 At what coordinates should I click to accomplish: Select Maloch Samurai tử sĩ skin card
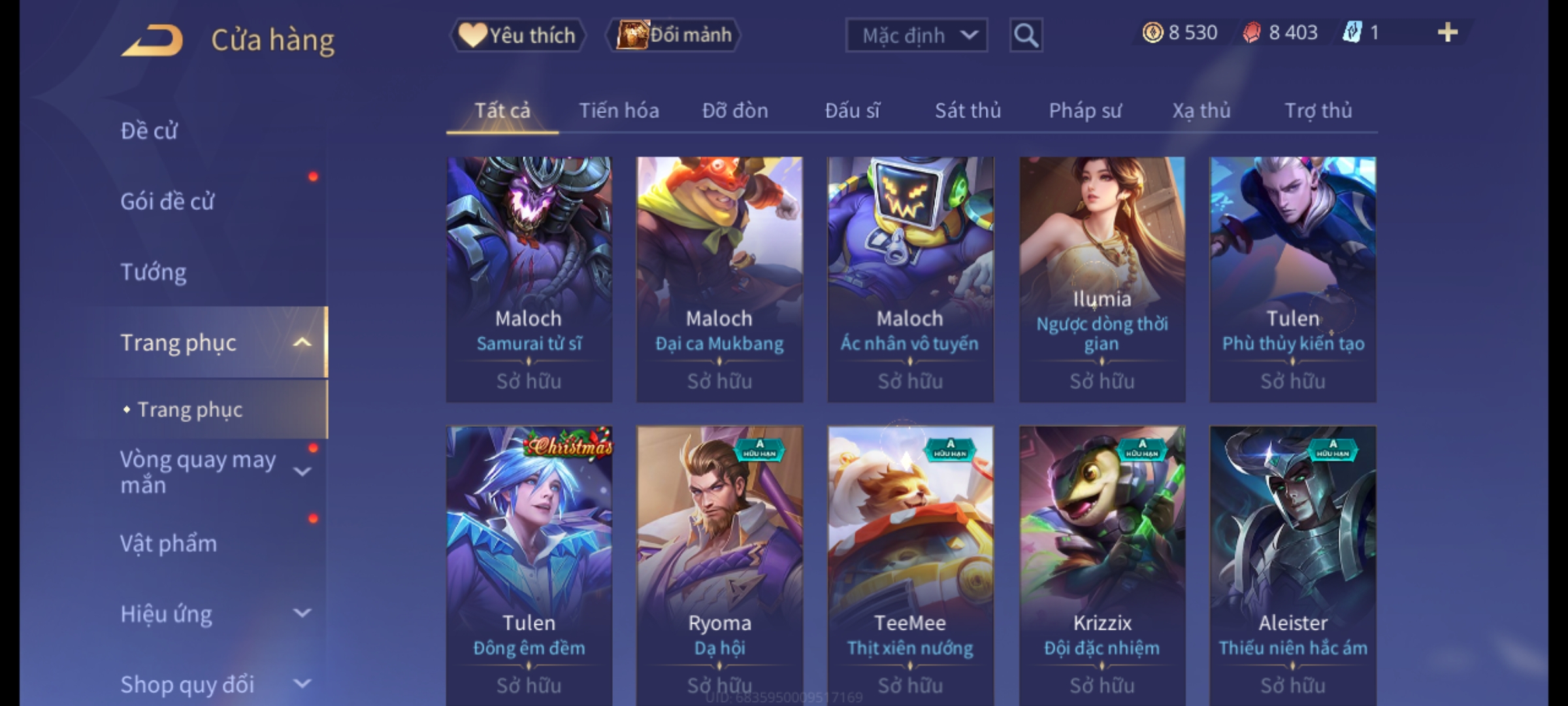(529, 279)
